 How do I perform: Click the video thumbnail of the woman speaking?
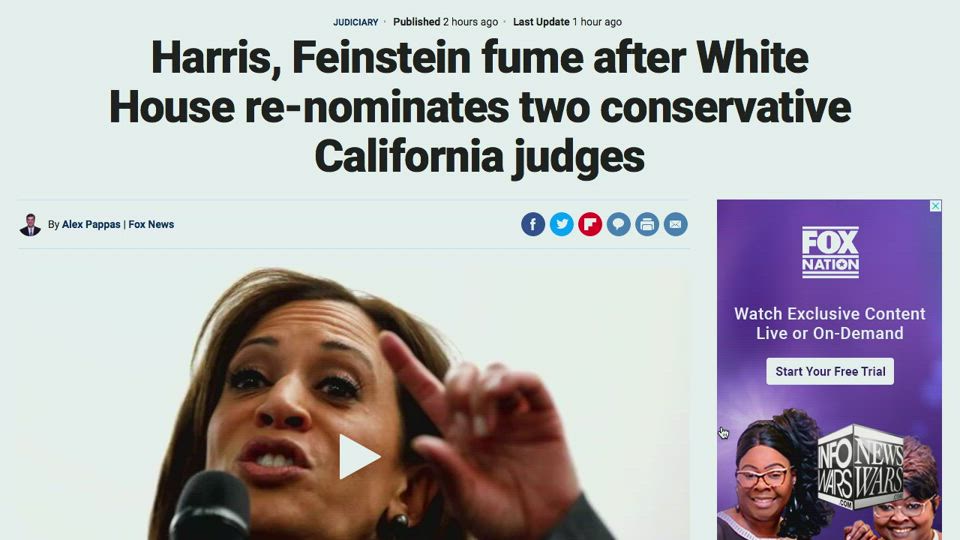(354, 403)
